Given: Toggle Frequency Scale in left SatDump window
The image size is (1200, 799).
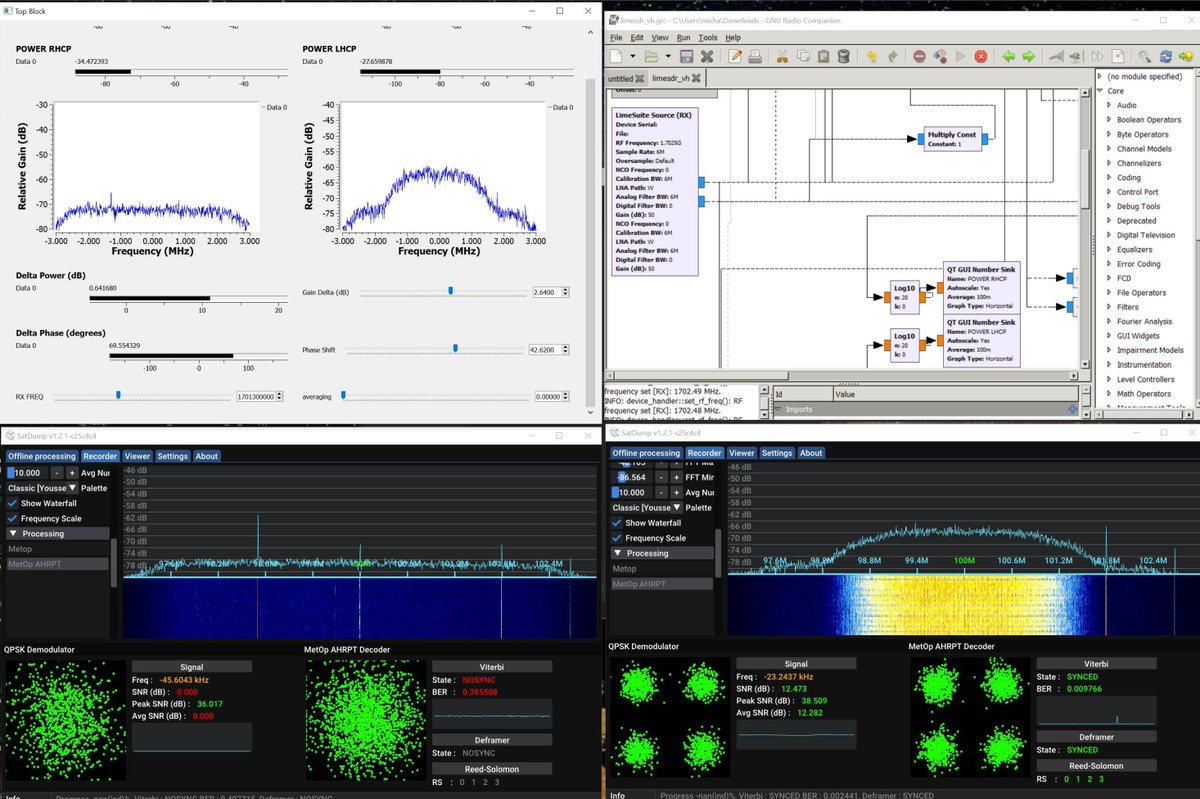Looking at the screenshot, I should click(12, 519).
